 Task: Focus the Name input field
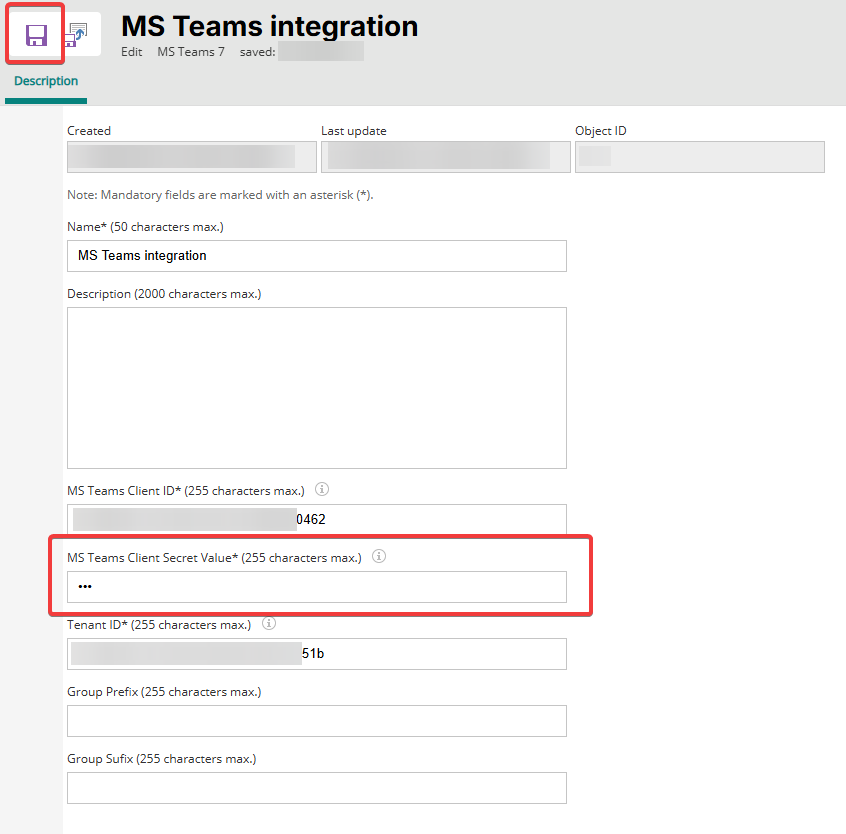pos(317,256)
